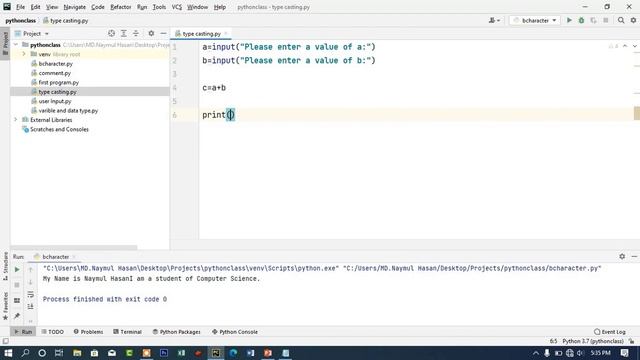
Task: Click the up arrow in Run panel gutter
Action: (31, 269)
